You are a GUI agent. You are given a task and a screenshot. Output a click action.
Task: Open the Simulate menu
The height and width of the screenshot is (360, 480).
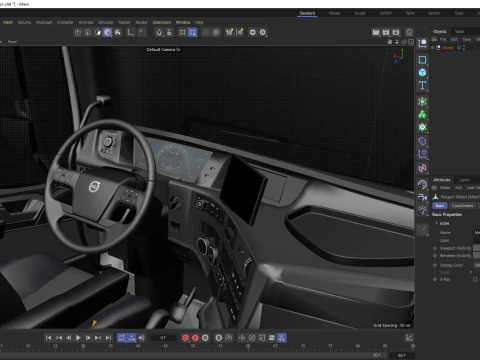point(106,22)
